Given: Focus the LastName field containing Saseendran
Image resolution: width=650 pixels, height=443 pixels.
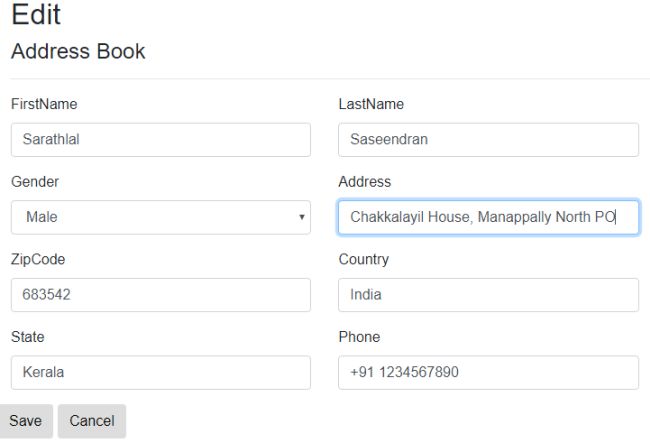Looking at the screenshot, I should tap(488, 140).
